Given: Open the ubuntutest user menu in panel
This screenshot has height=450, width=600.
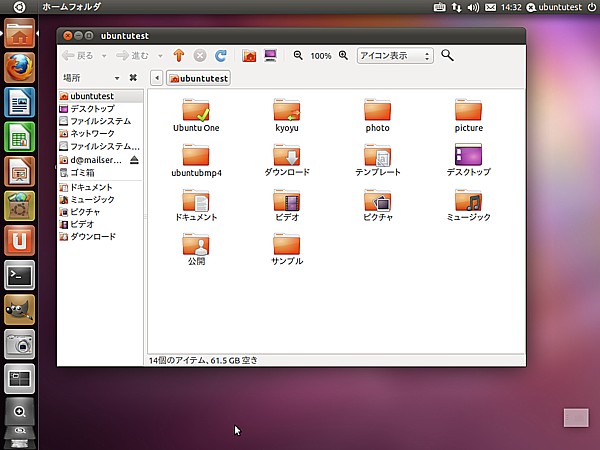Looking at the screenshot, I should coord(554,7).
